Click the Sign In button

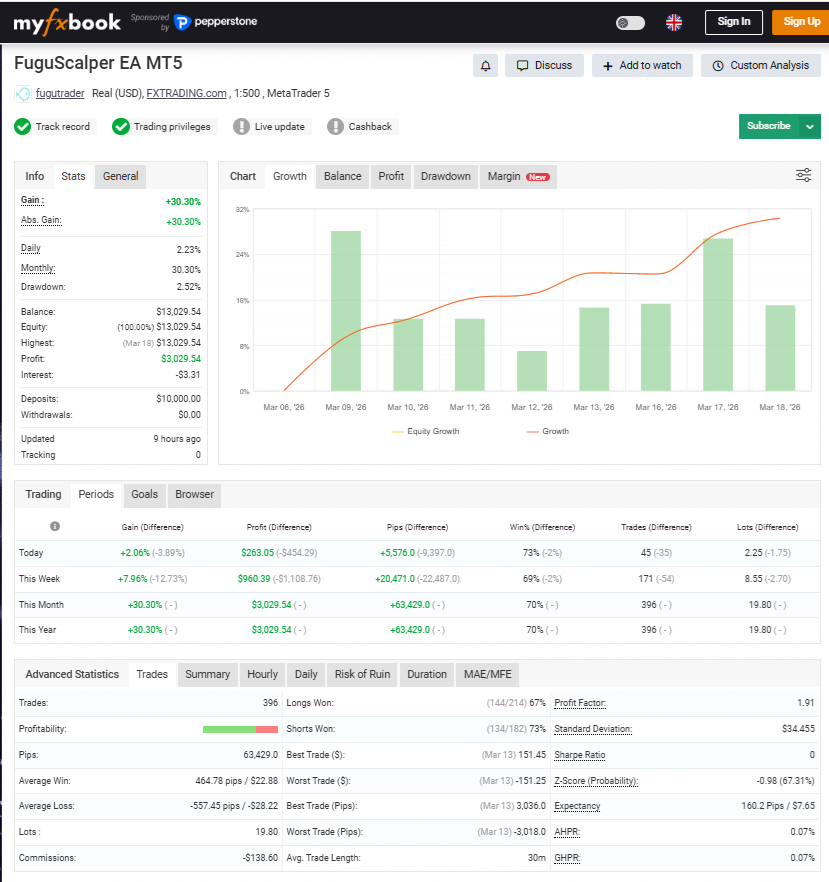[733, 22]
